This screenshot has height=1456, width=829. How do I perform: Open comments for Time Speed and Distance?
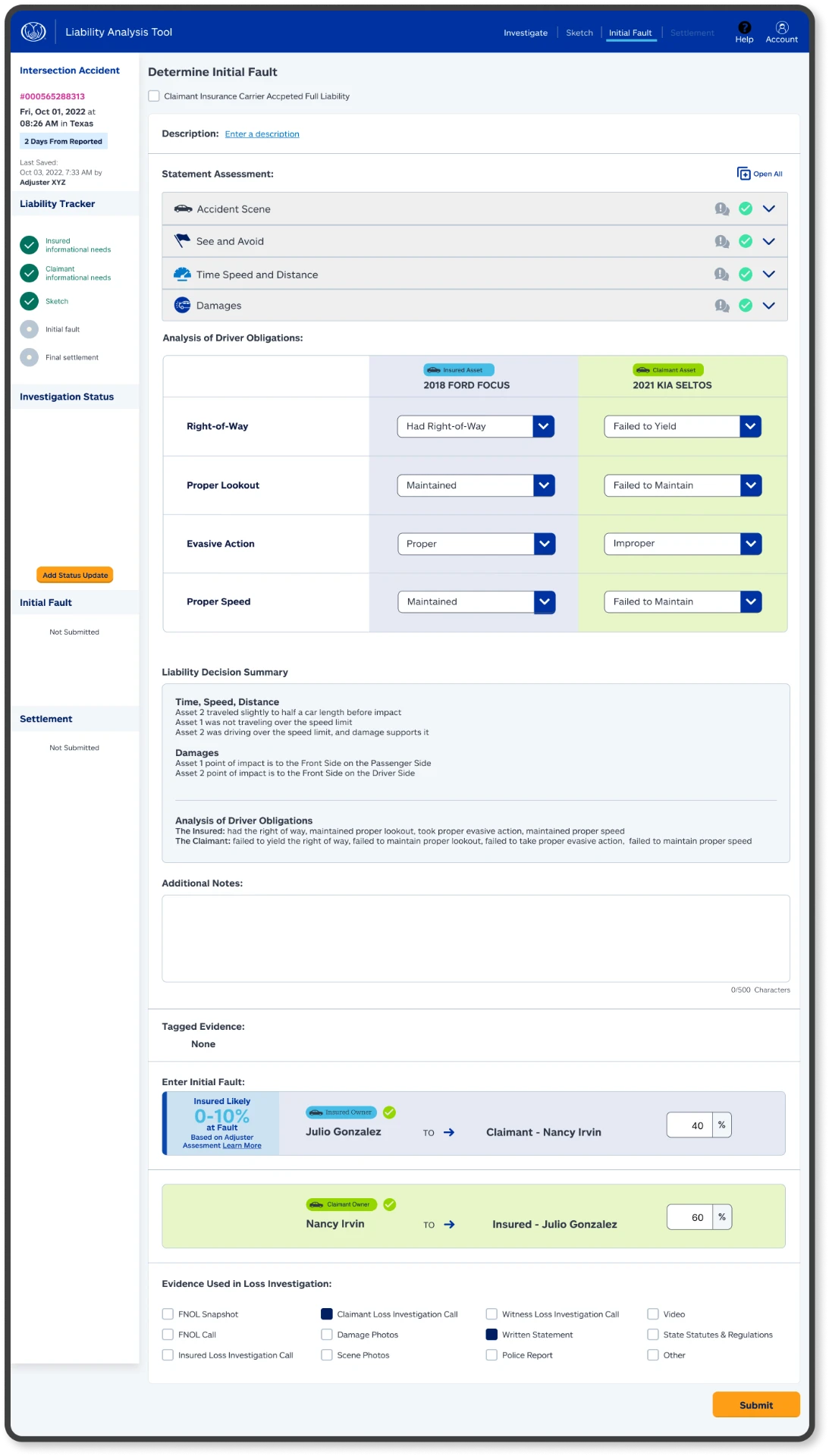click(x=722, y=274)
